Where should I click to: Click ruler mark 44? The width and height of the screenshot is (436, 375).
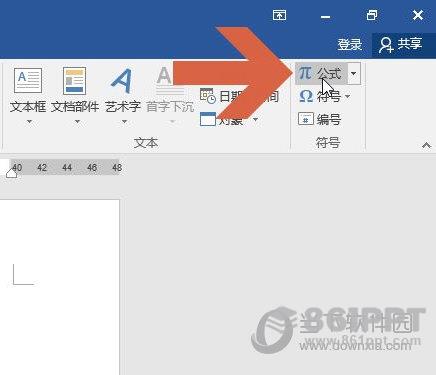[67, 167]
